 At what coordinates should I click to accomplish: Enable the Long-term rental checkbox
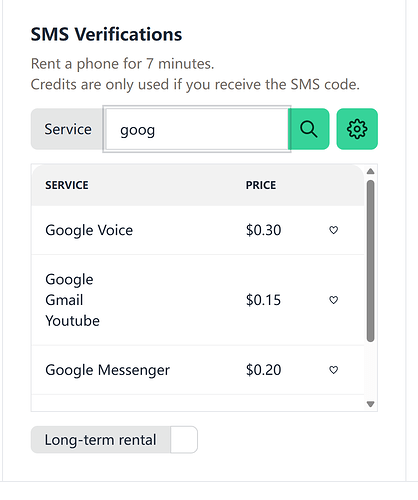(x=184, y=440)
